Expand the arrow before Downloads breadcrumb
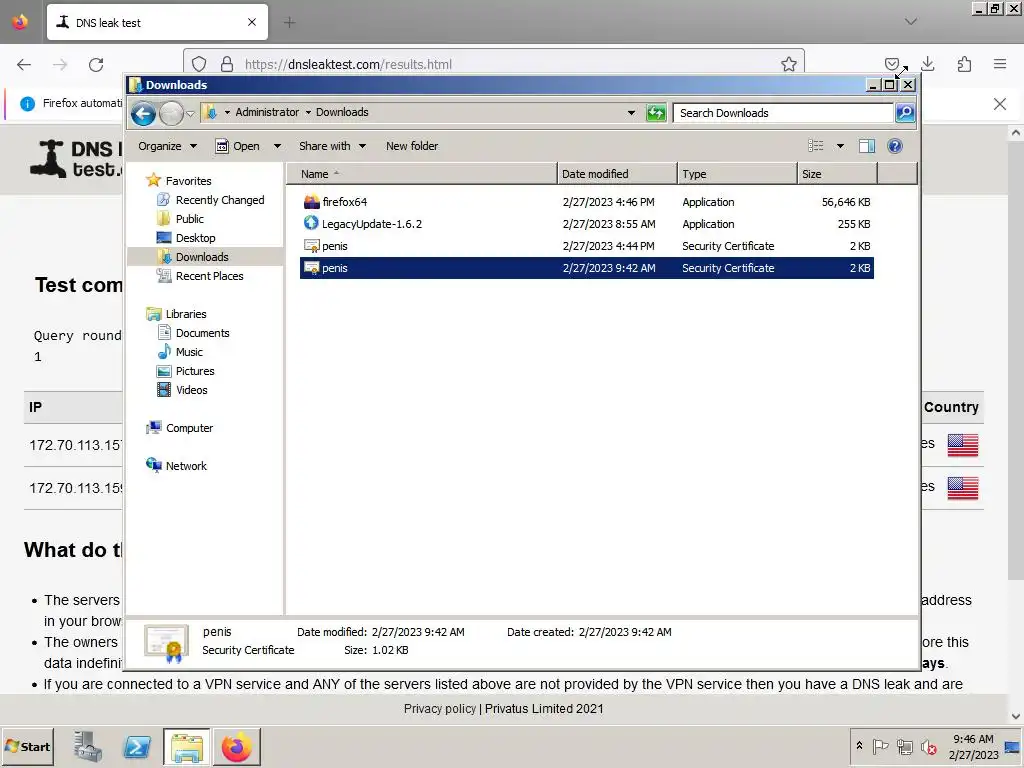 (308, 112)
